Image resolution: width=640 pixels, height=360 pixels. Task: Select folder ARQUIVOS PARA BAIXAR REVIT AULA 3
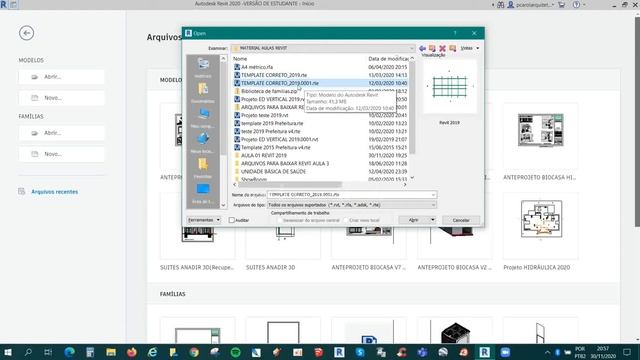tap(284, 163)
